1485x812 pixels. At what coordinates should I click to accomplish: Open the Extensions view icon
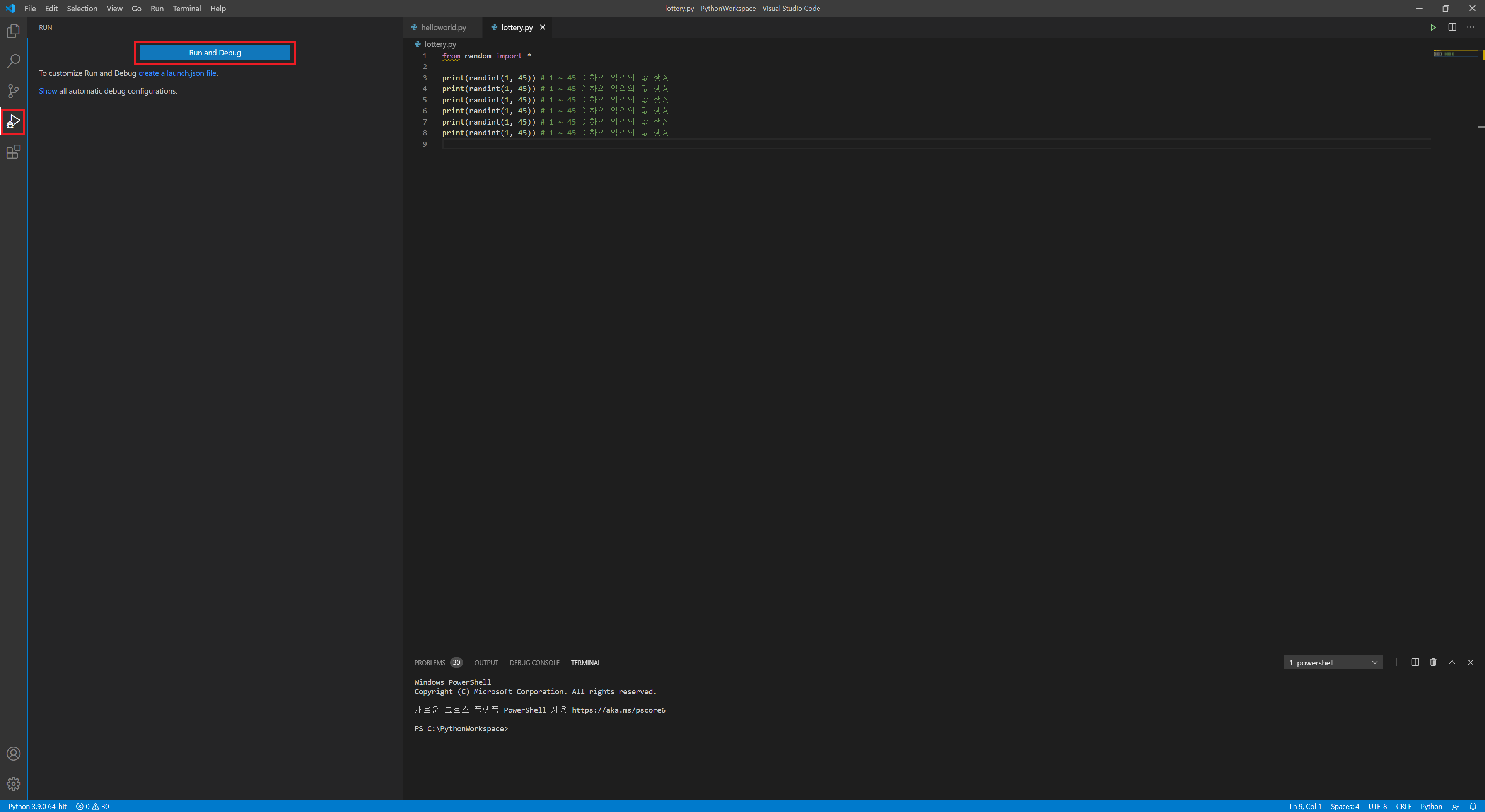13,152
